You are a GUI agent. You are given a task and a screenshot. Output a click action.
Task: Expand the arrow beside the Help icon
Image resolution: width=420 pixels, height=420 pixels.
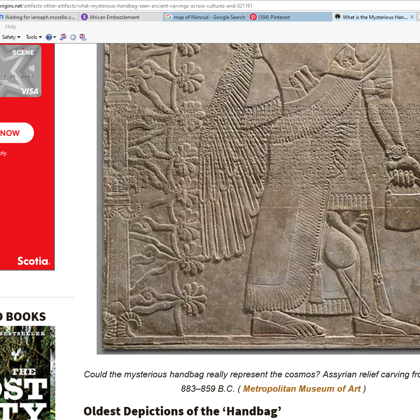click(x=54, y=37)
